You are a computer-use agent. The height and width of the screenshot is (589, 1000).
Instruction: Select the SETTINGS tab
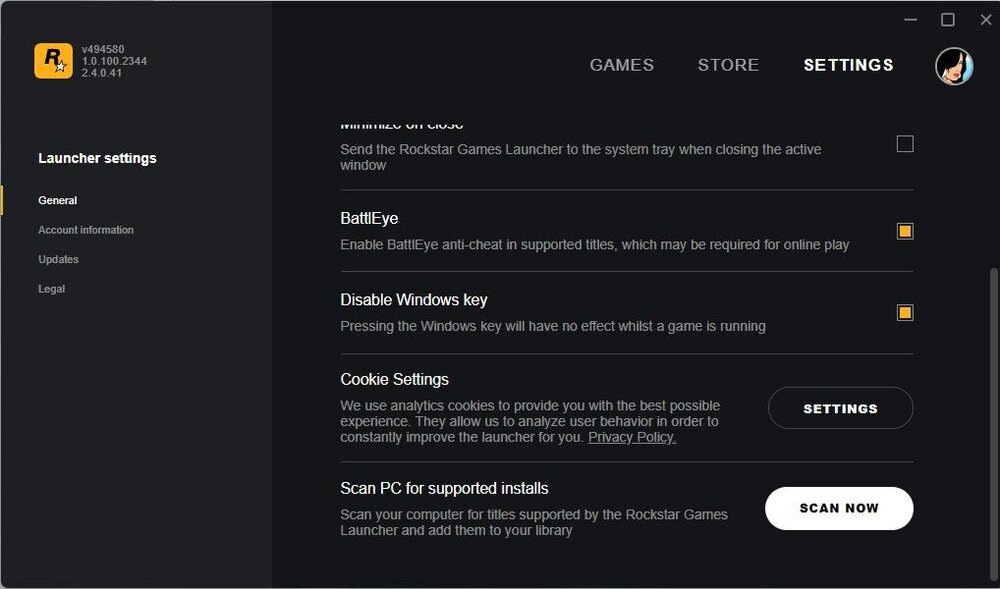point(847,65)
